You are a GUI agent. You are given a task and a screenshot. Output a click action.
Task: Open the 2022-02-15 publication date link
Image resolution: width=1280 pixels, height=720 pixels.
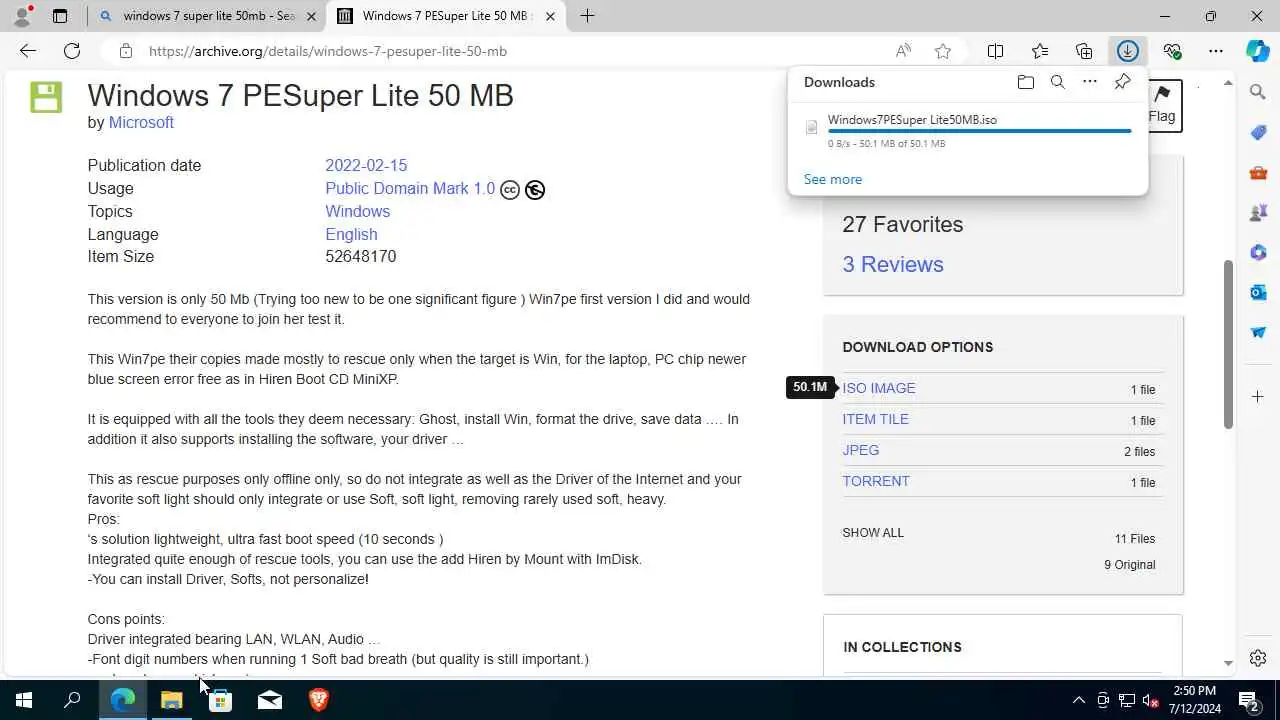[x=366, y=165]
